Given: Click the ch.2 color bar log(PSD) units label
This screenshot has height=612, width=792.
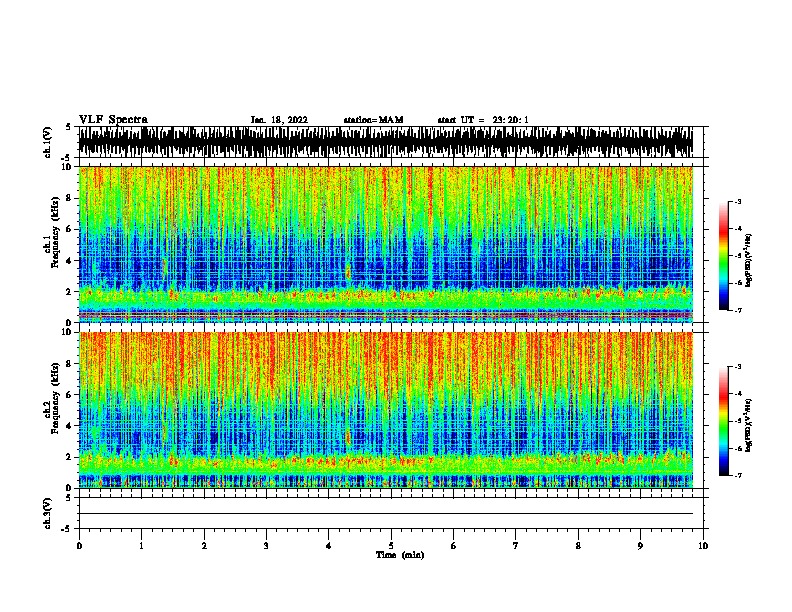Looking at the screenshot, I should tap(749, 425).
